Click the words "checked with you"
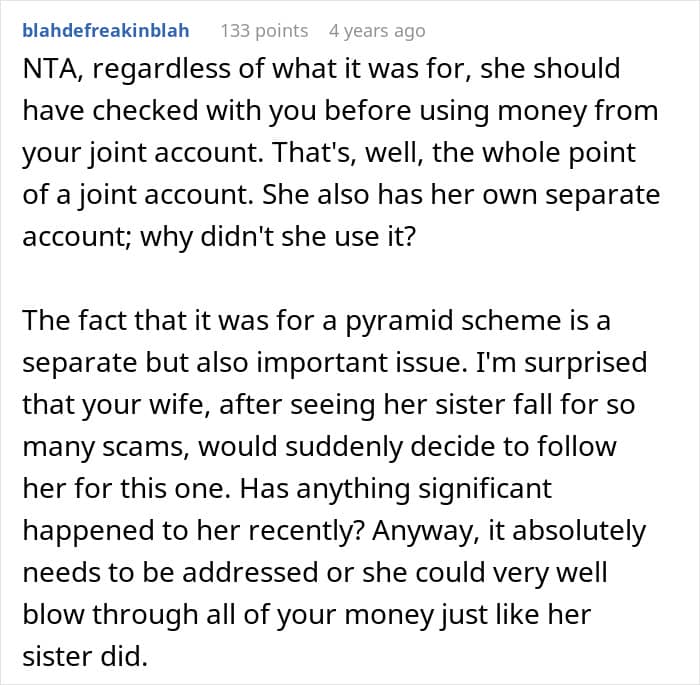700x685 pixels. pyautogui.click(x=193, y=111)
